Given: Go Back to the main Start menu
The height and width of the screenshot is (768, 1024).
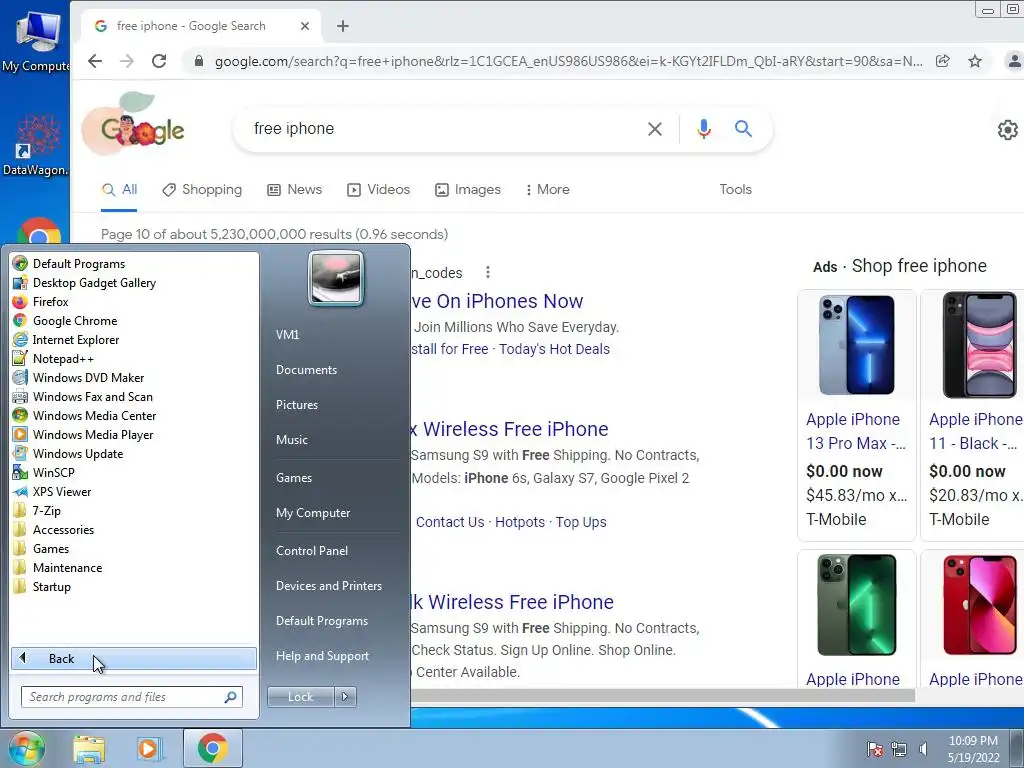Looking at the screenshot, I should pyautogui.click(x=134, y=658).
